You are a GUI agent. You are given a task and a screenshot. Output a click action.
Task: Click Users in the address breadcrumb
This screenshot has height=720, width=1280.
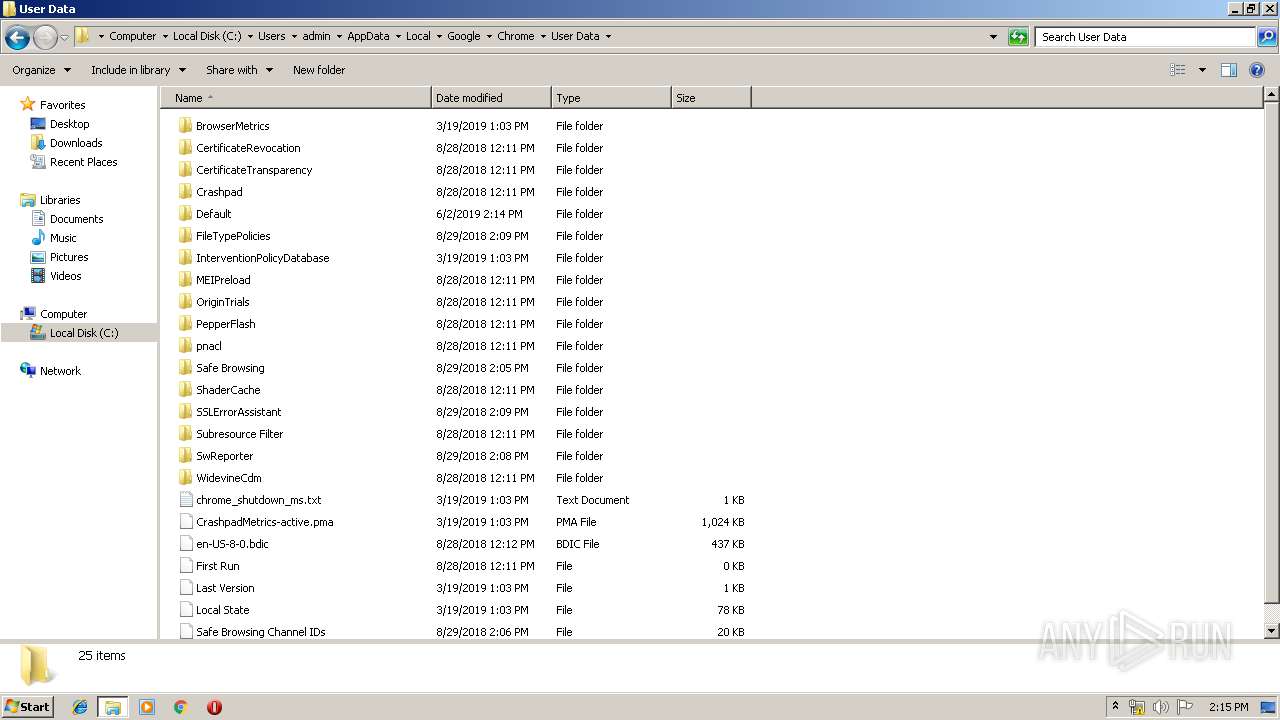pyautogui.click(x=272, y=36)
